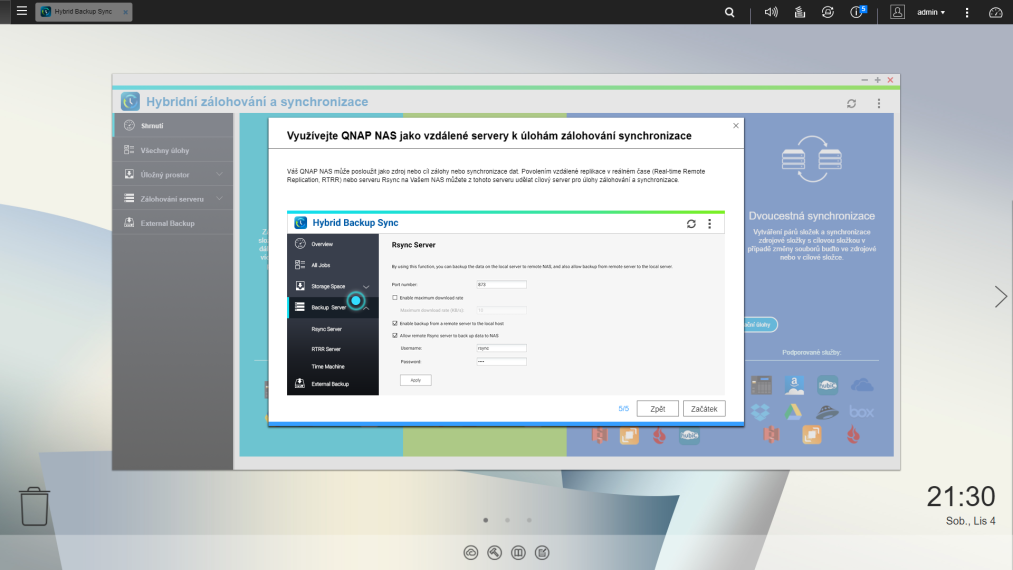Click the user profile icon beside admin
This screenshot has height=570, width=1013.
[x=897, y=12]
